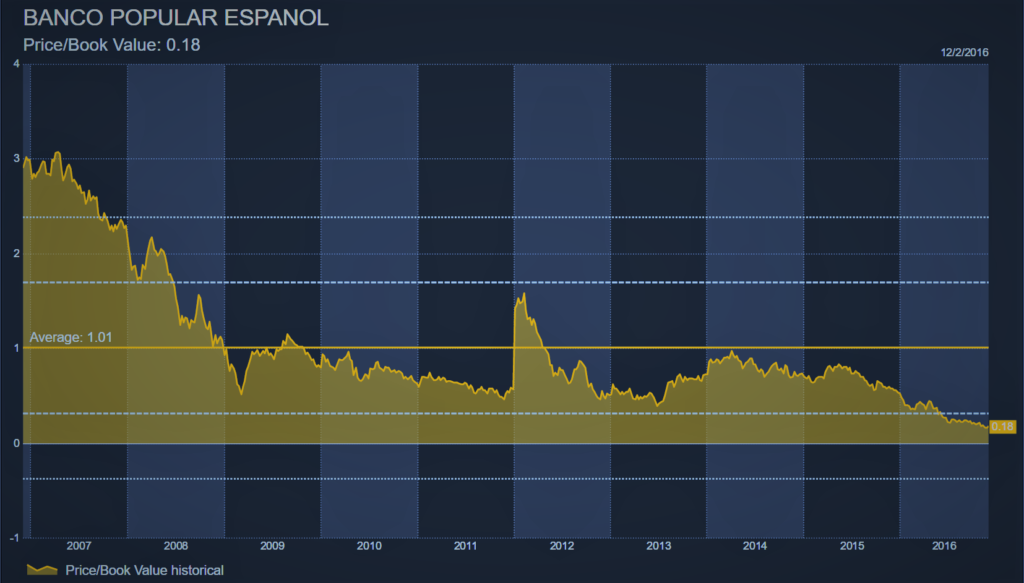Viewport: 1024px width, 583px height.
Task: Select the 2016 x-axis year label
Action: pyautogui.click(x=944, y=546)
